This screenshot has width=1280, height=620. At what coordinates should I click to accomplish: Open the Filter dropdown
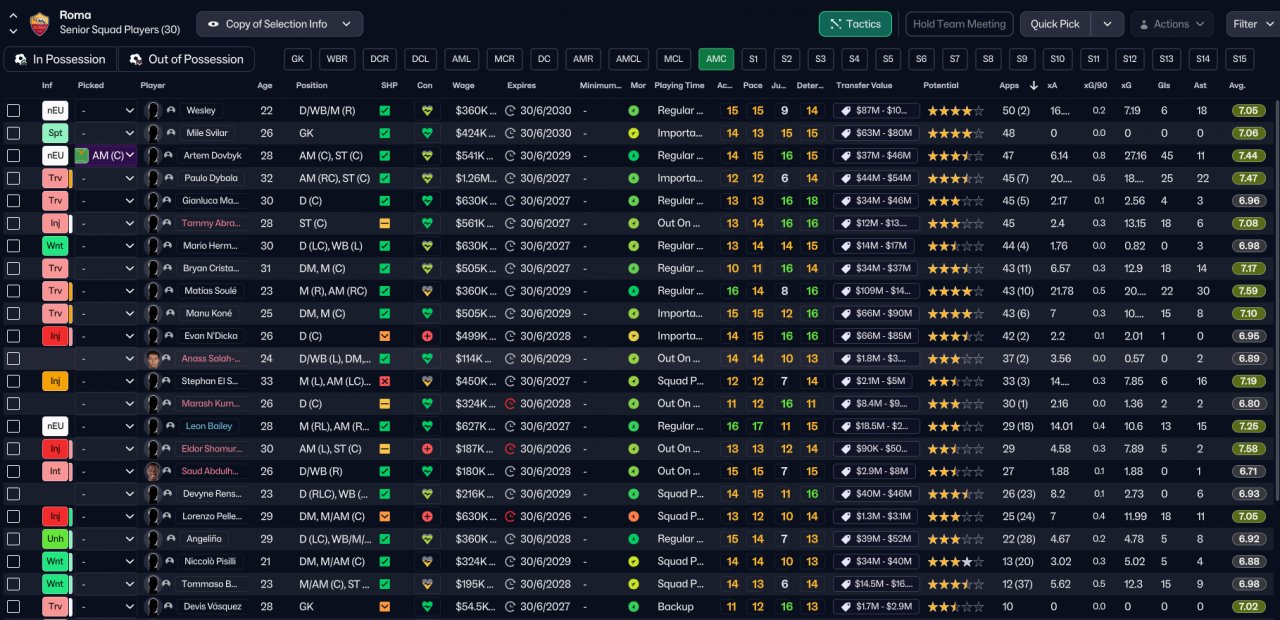[x=1252, y=24]
